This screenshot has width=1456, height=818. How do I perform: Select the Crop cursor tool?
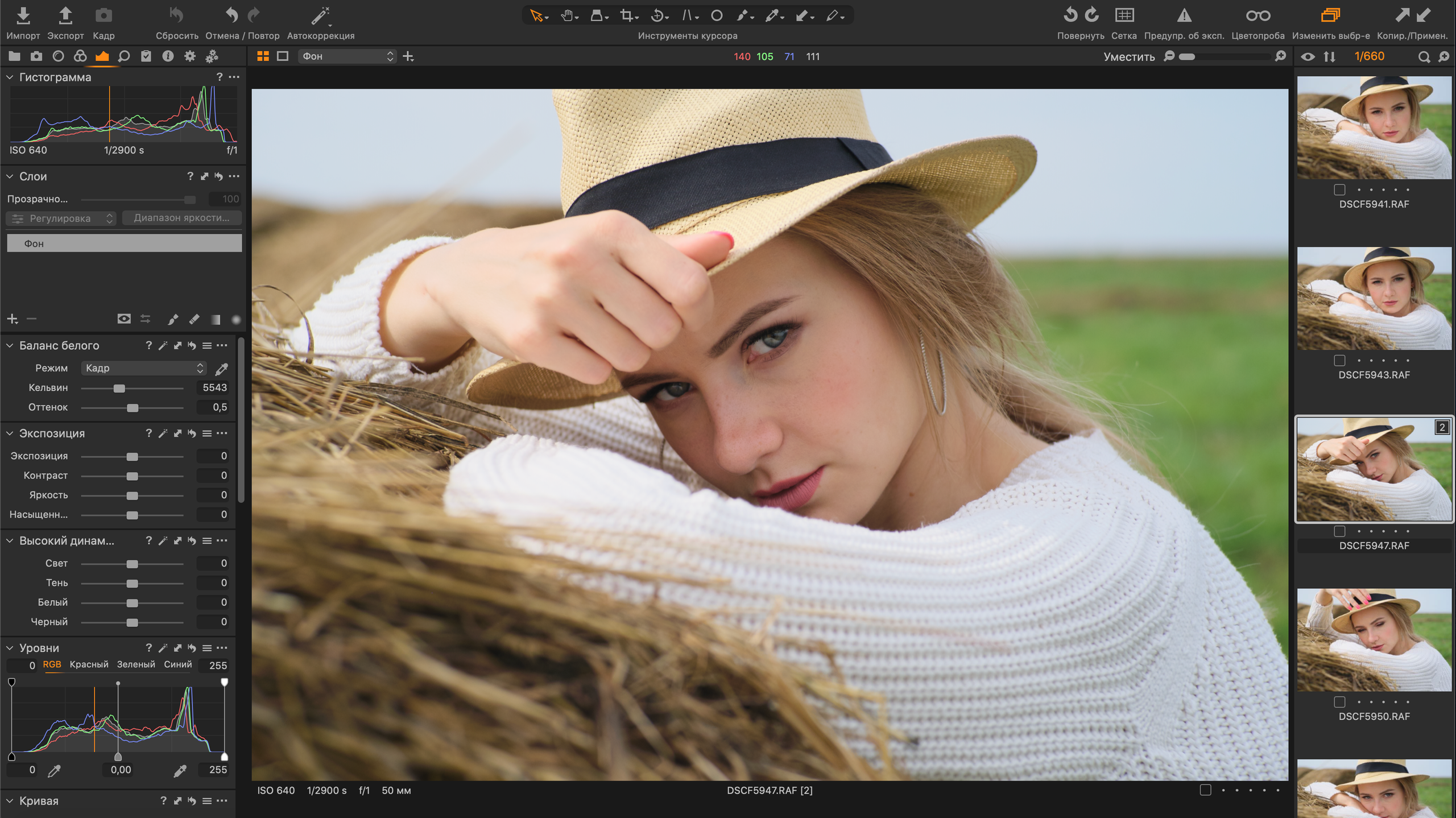tap(627, 15)
